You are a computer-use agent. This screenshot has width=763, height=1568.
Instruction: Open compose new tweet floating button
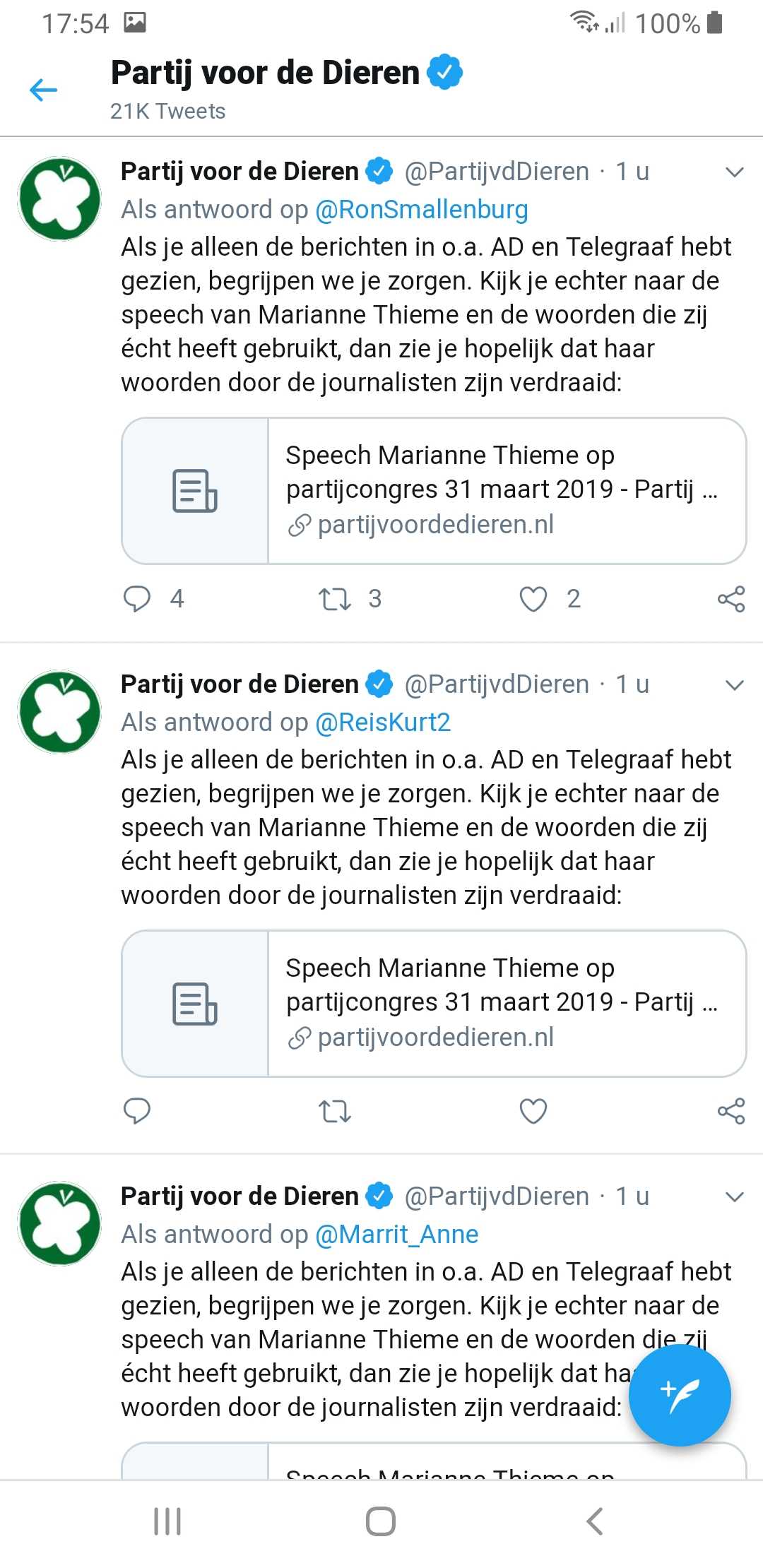click(679, 1396)
